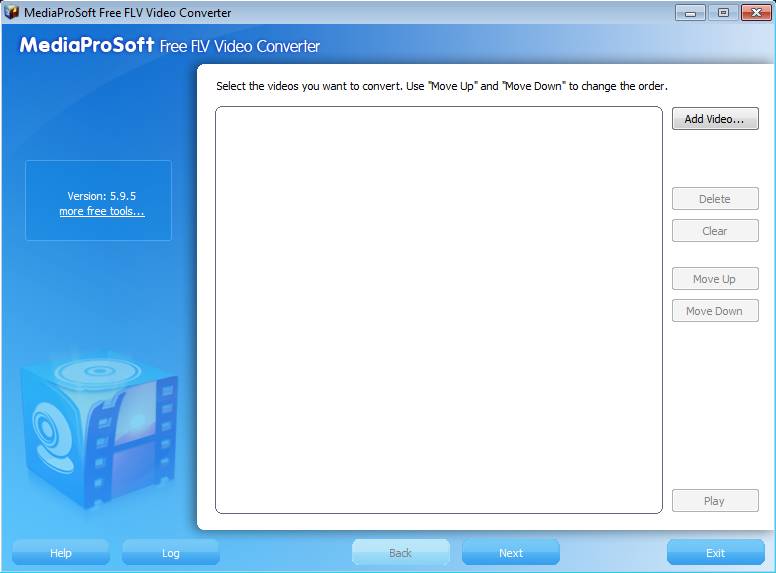Maximize the converter window
This screenshot has width=776, height=573.
pyautogui.click(x=723, y=13)
